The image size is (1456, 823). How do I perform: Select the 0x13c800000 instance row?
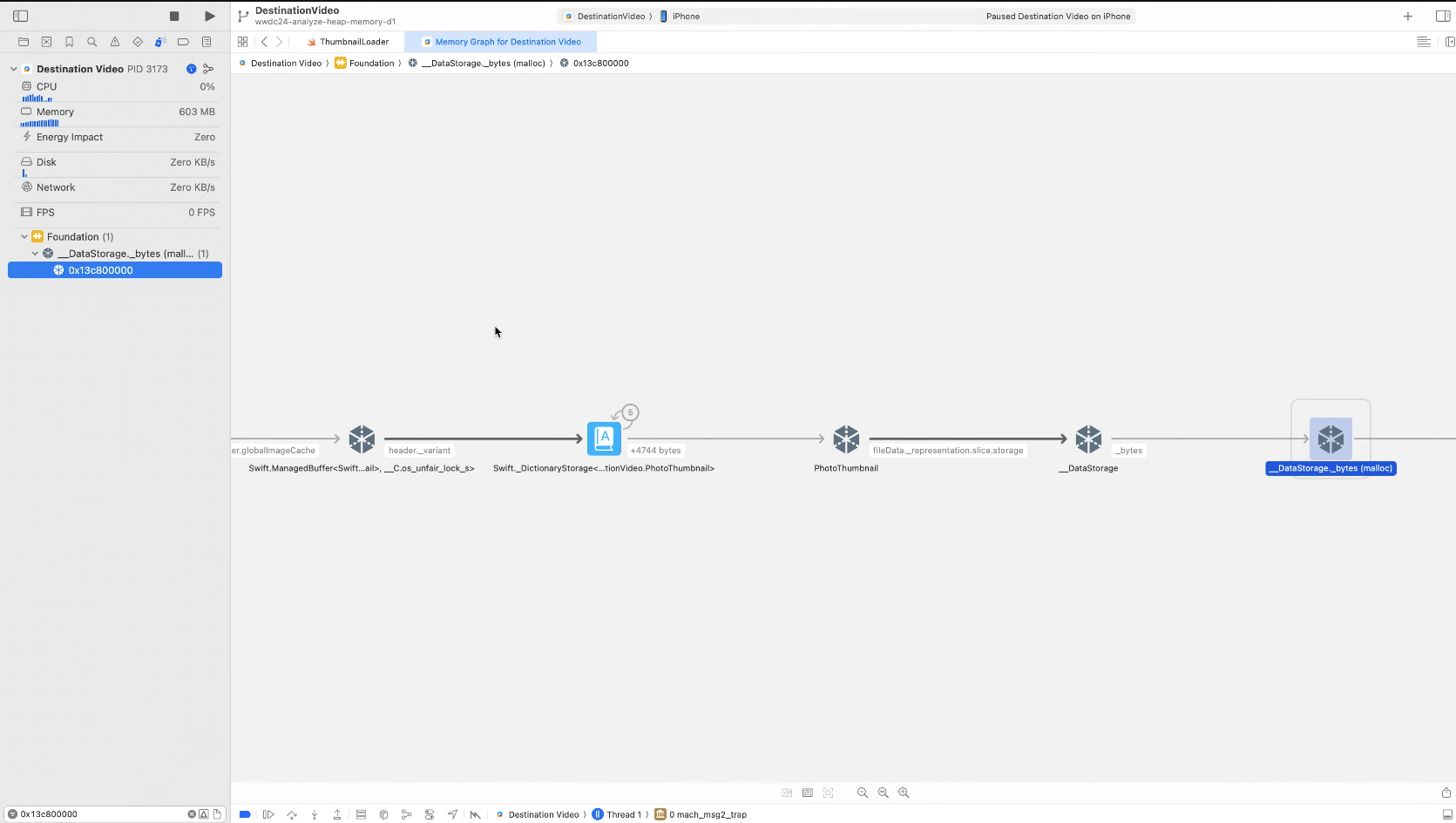tap(115, 270)
